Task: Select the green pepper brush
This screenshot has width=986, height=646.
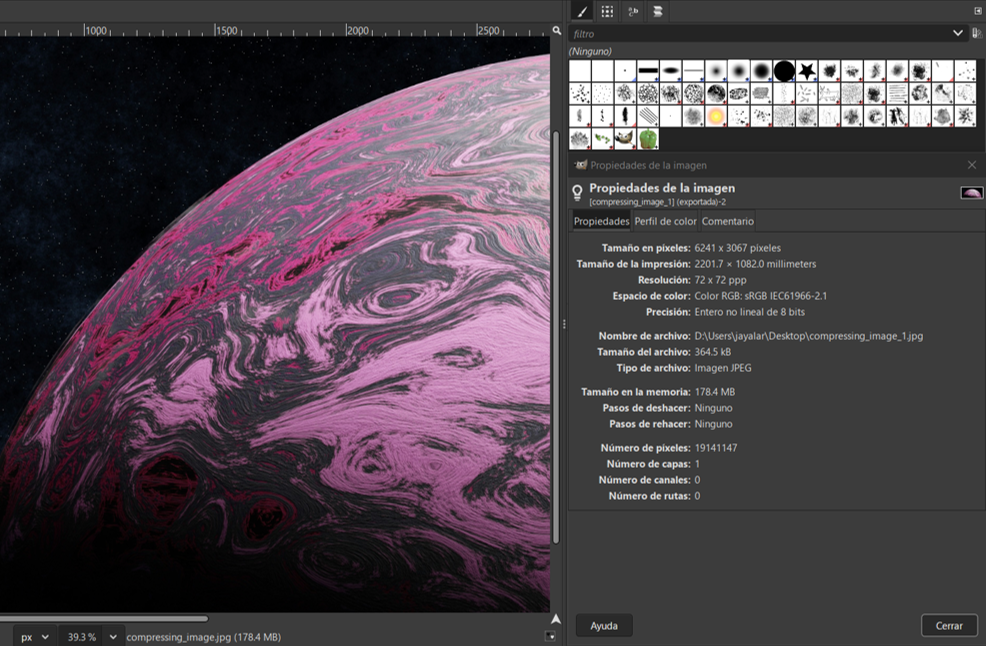Action: pos(648,138)
